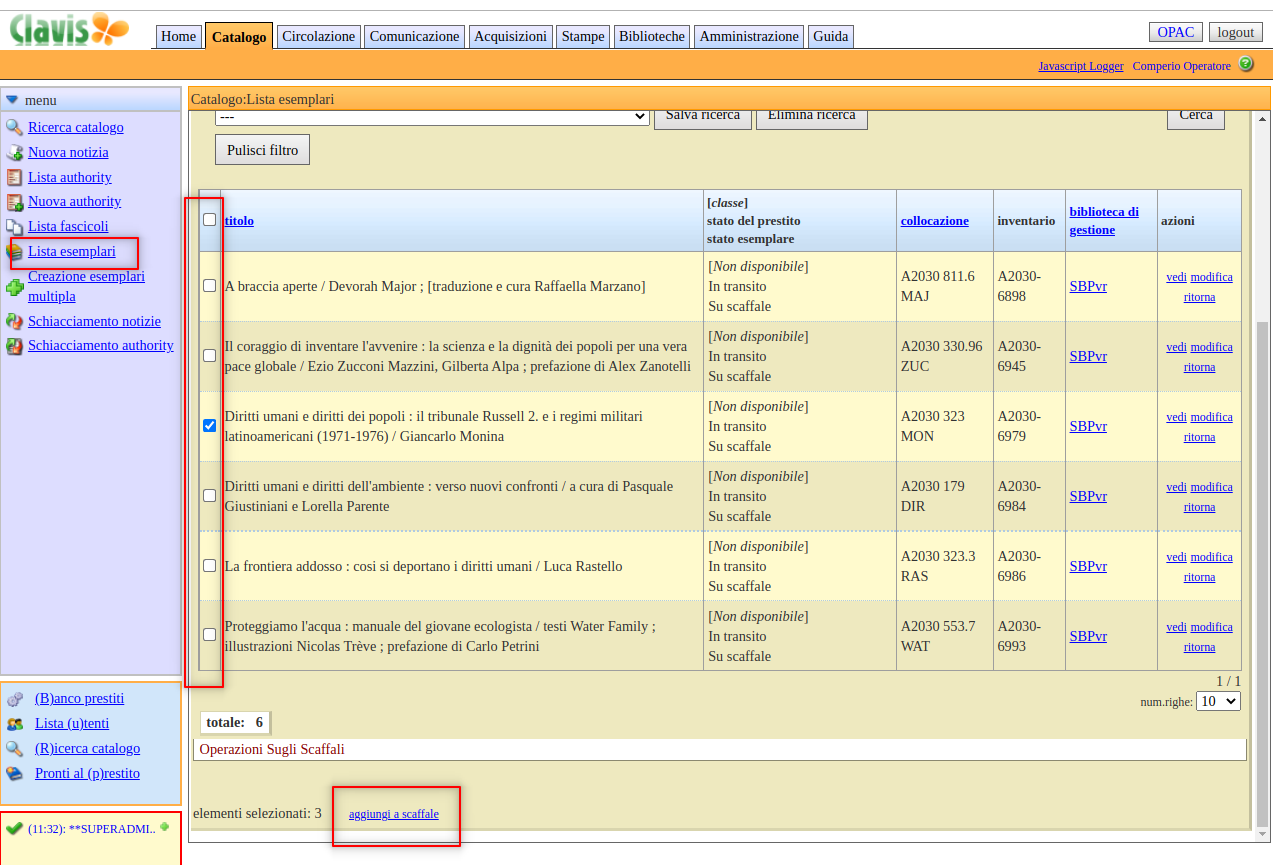
Task: Click the Ricerca catalogo magnifier icon
Action: pyautogui.click(x=14, y=128)
